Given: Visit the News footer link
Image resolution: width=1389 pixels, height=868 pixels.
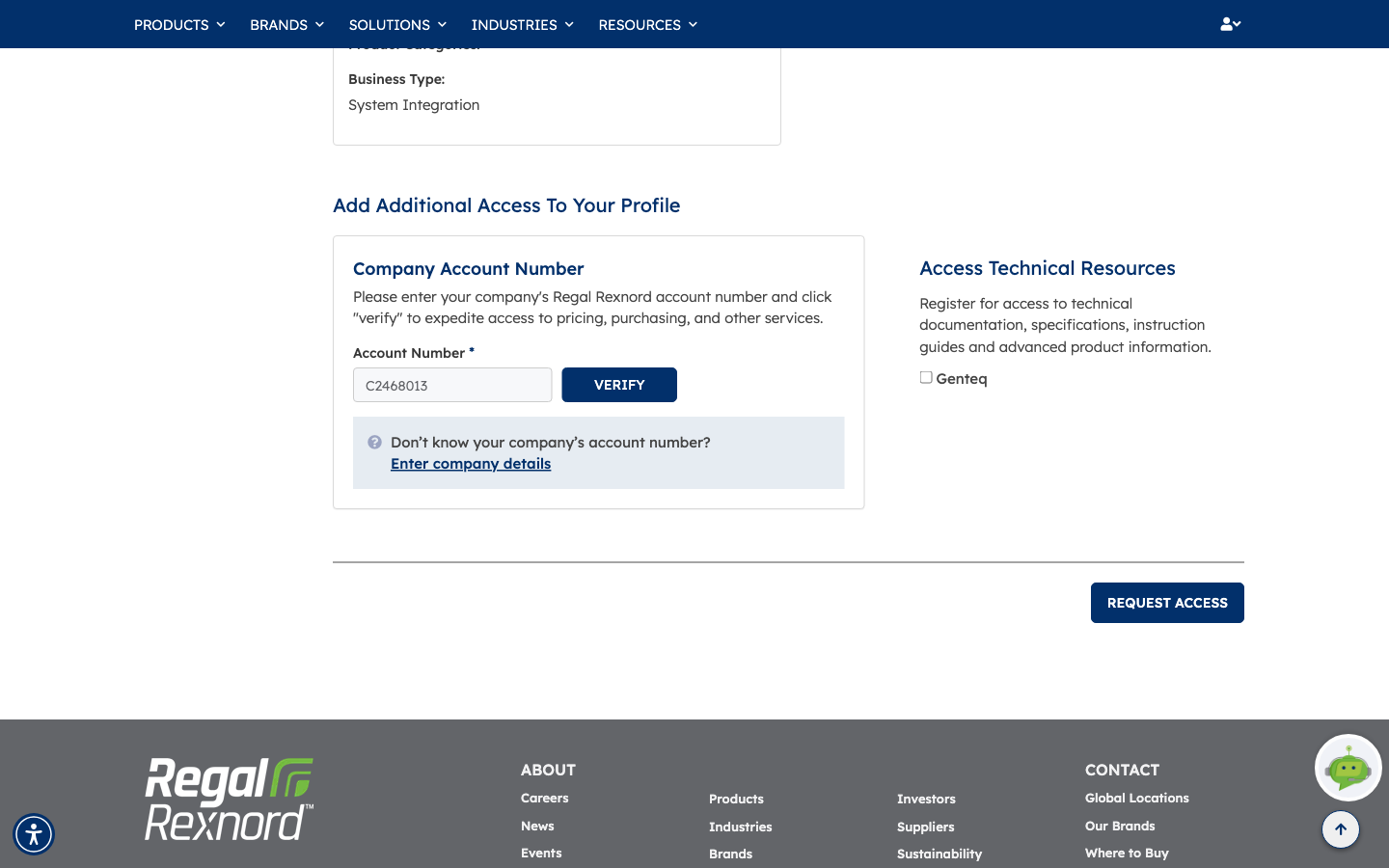Looking at the screenshot, I should (x=537, y=827).
